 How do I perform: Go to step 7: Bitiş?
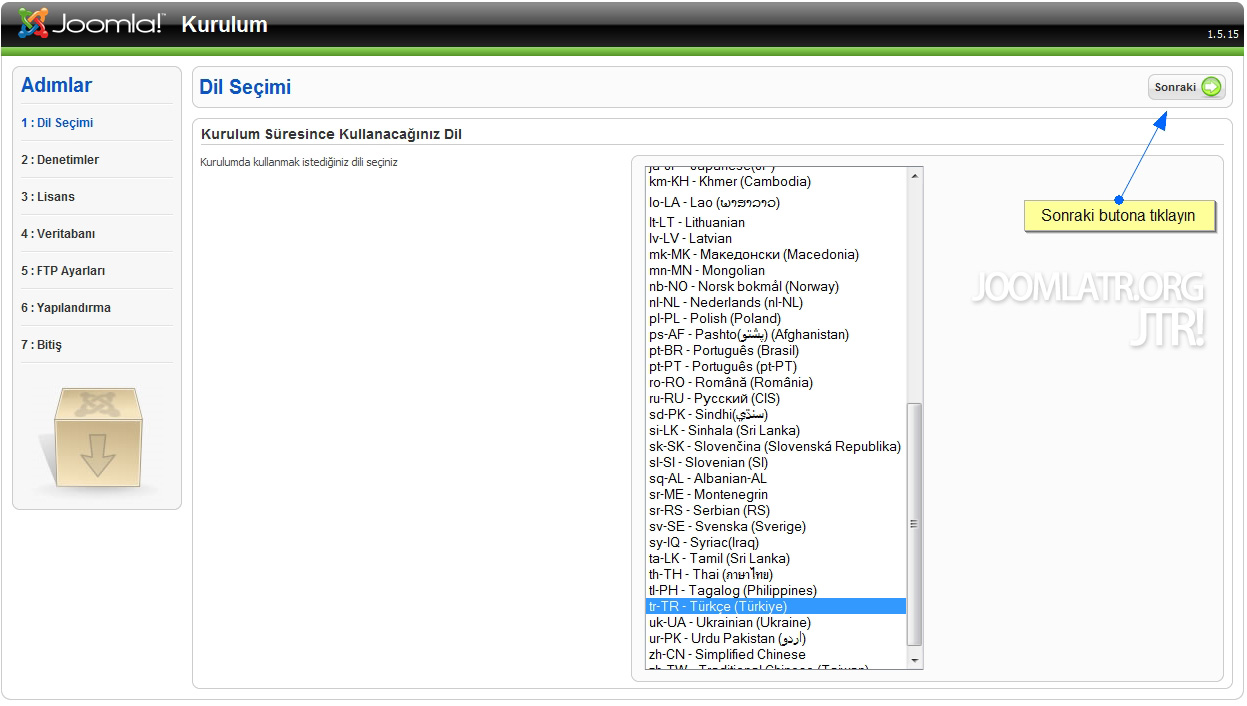42,345
